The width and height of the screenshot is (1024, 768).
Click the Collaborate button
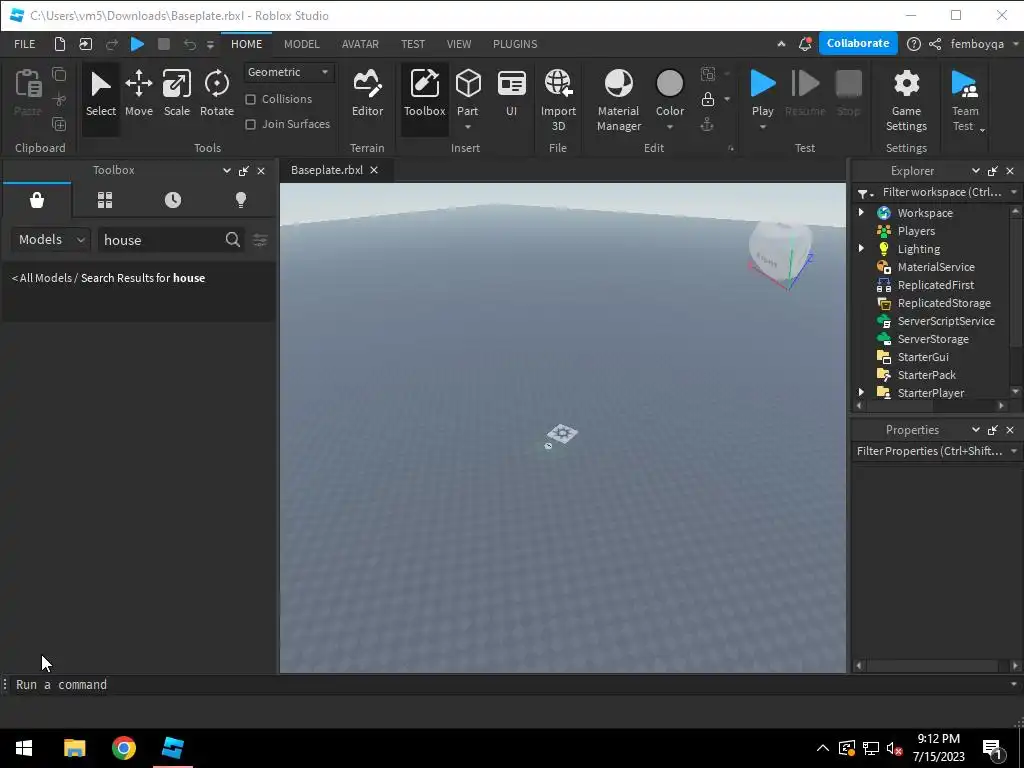858,43
